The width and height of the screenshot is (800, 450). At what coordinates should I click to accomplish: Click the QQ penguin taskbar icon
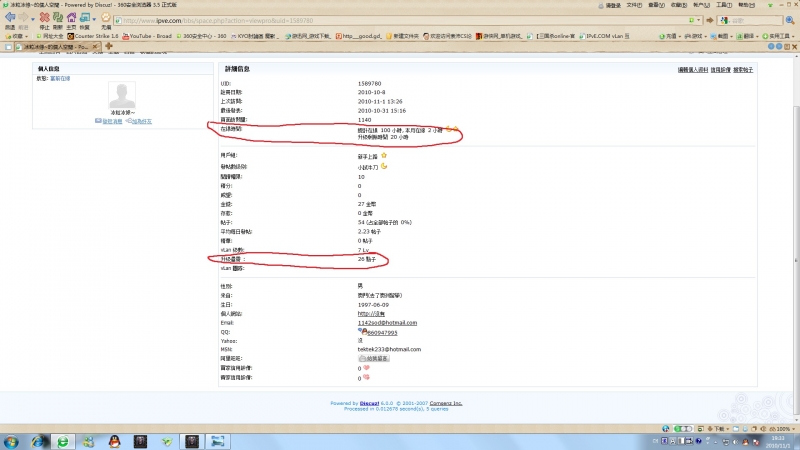[x=114, y=442]
